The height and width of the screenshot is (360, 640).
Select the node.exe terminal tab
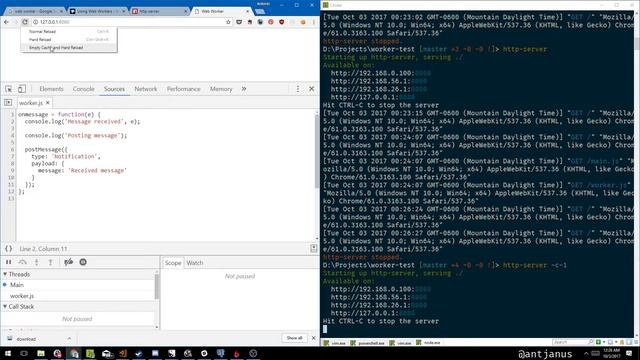(x=429, y=343)
